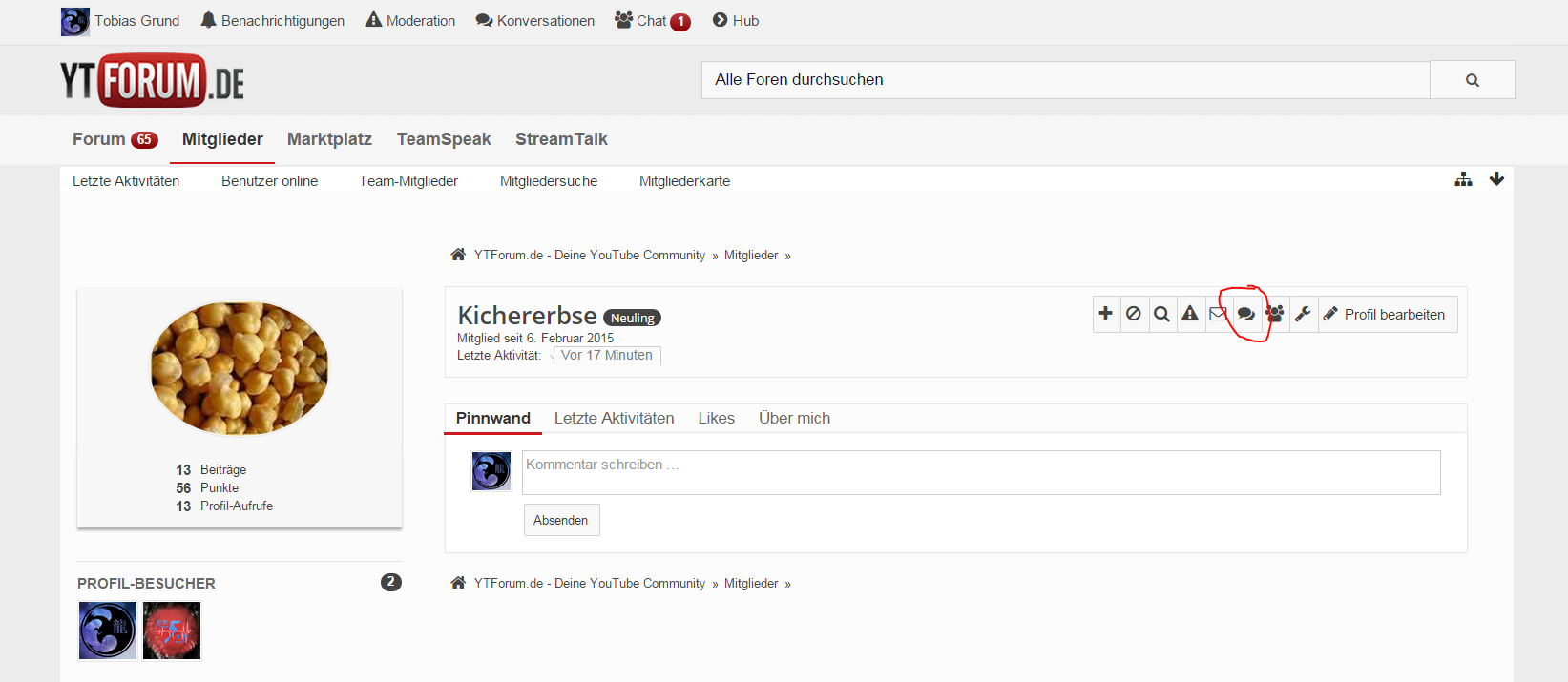Switch to the Letzte Aktivitäten profile tab
This screenshot has height=682, width=1568.
pyautogui.click(x=614, y=418)
